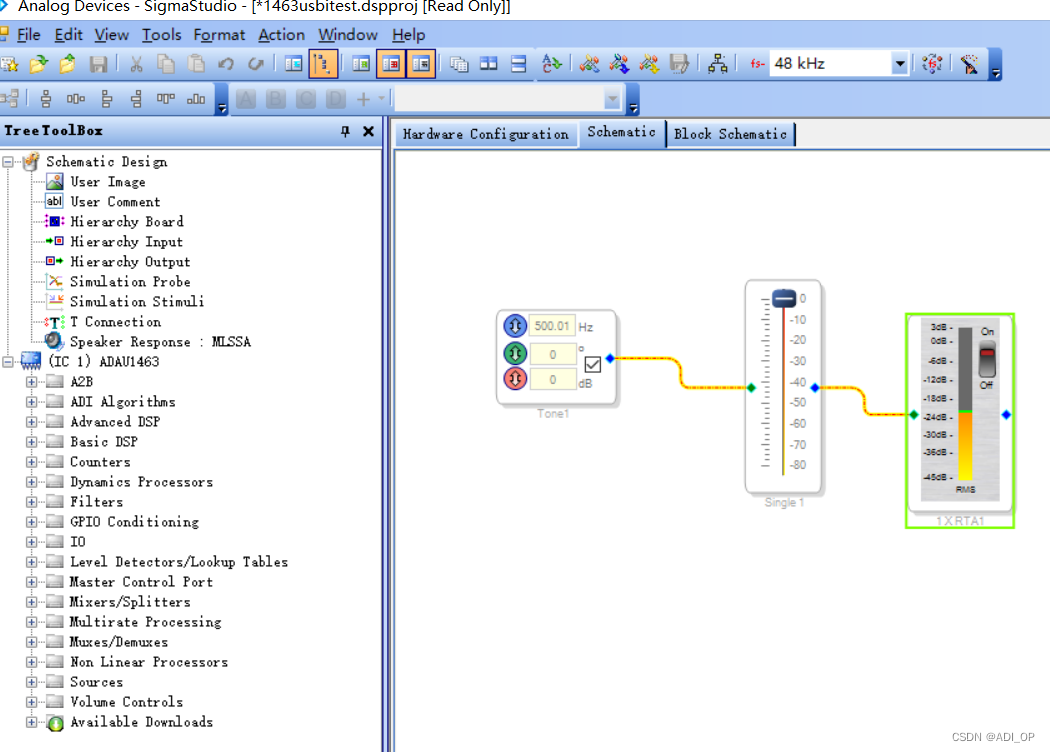
Task: Click the Tone1 phase green knob icon
Action: tap(515, 353)
